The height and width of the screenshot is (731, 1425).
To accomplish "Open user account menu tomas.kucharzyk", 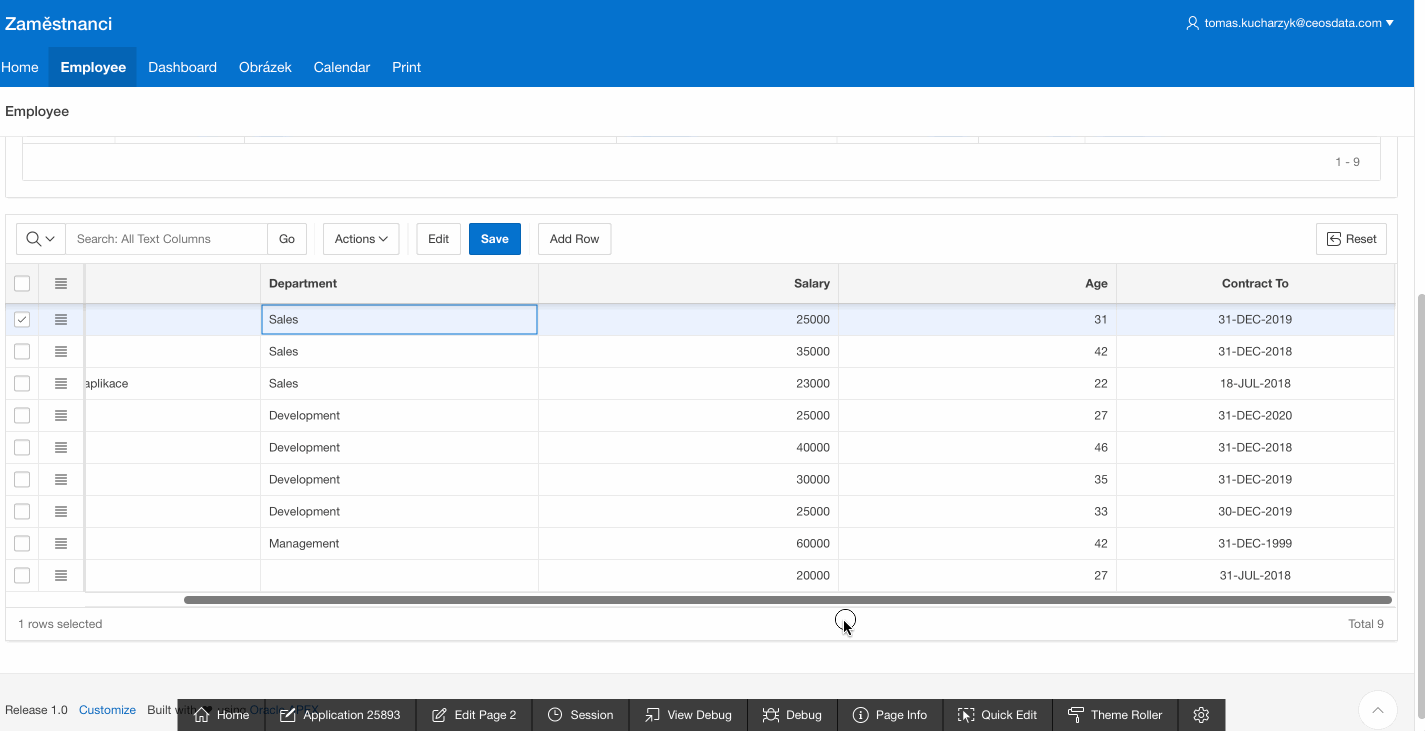I will 1289,23.
